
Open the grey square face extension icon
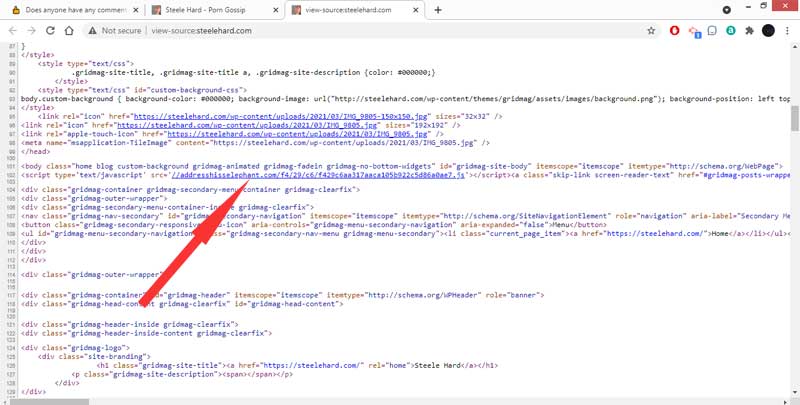click(712, 31)
